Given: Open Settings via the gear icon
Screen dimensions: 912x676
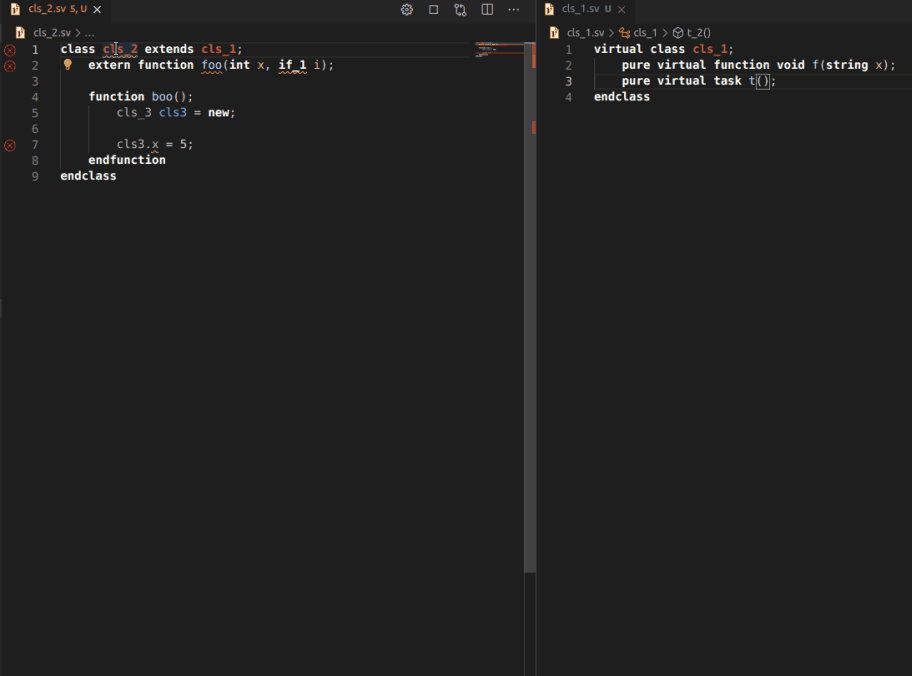Looking at the screenshot, I should point(406,9).
